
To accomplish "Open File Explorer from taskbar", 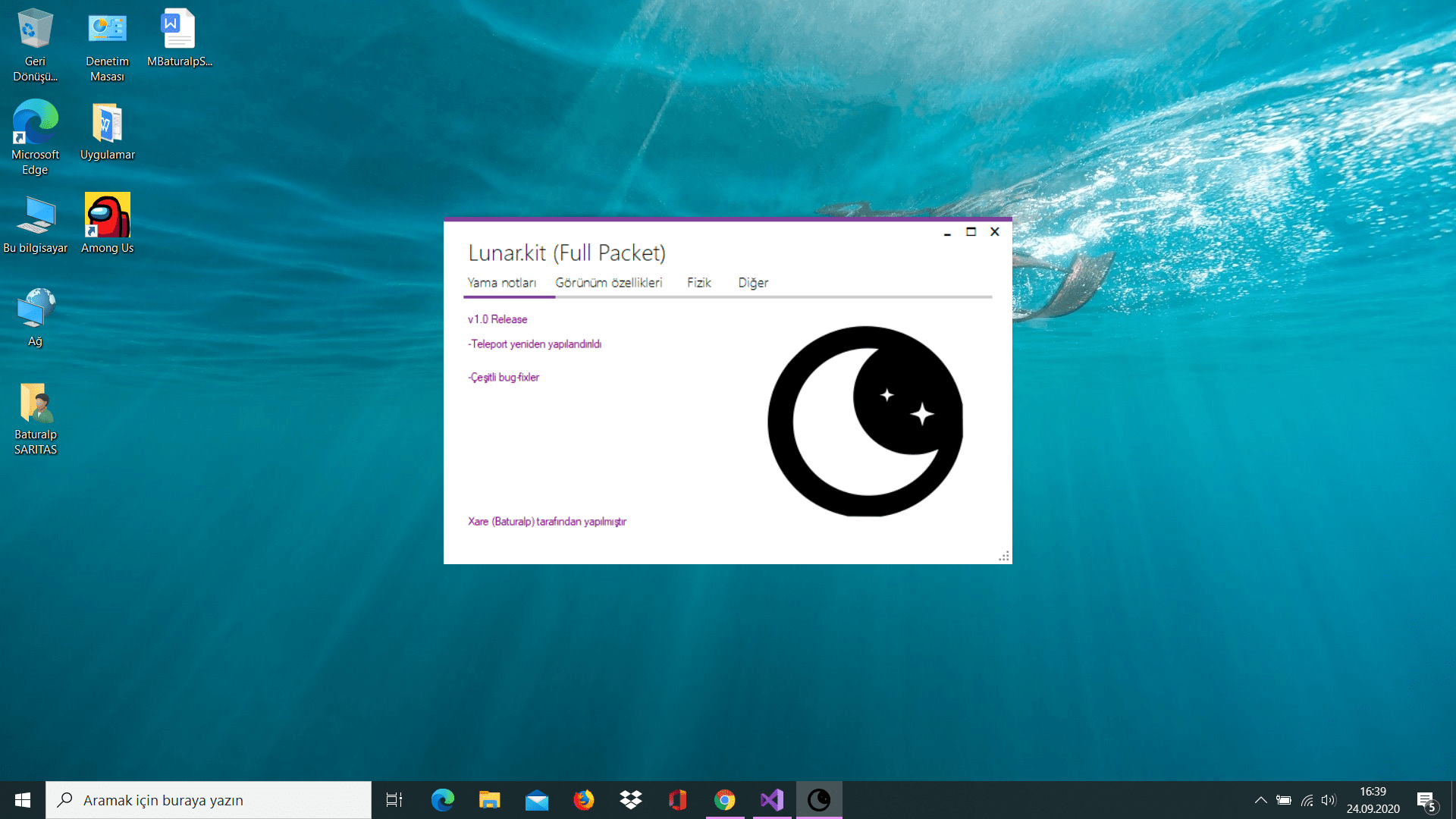I will 490,800.
